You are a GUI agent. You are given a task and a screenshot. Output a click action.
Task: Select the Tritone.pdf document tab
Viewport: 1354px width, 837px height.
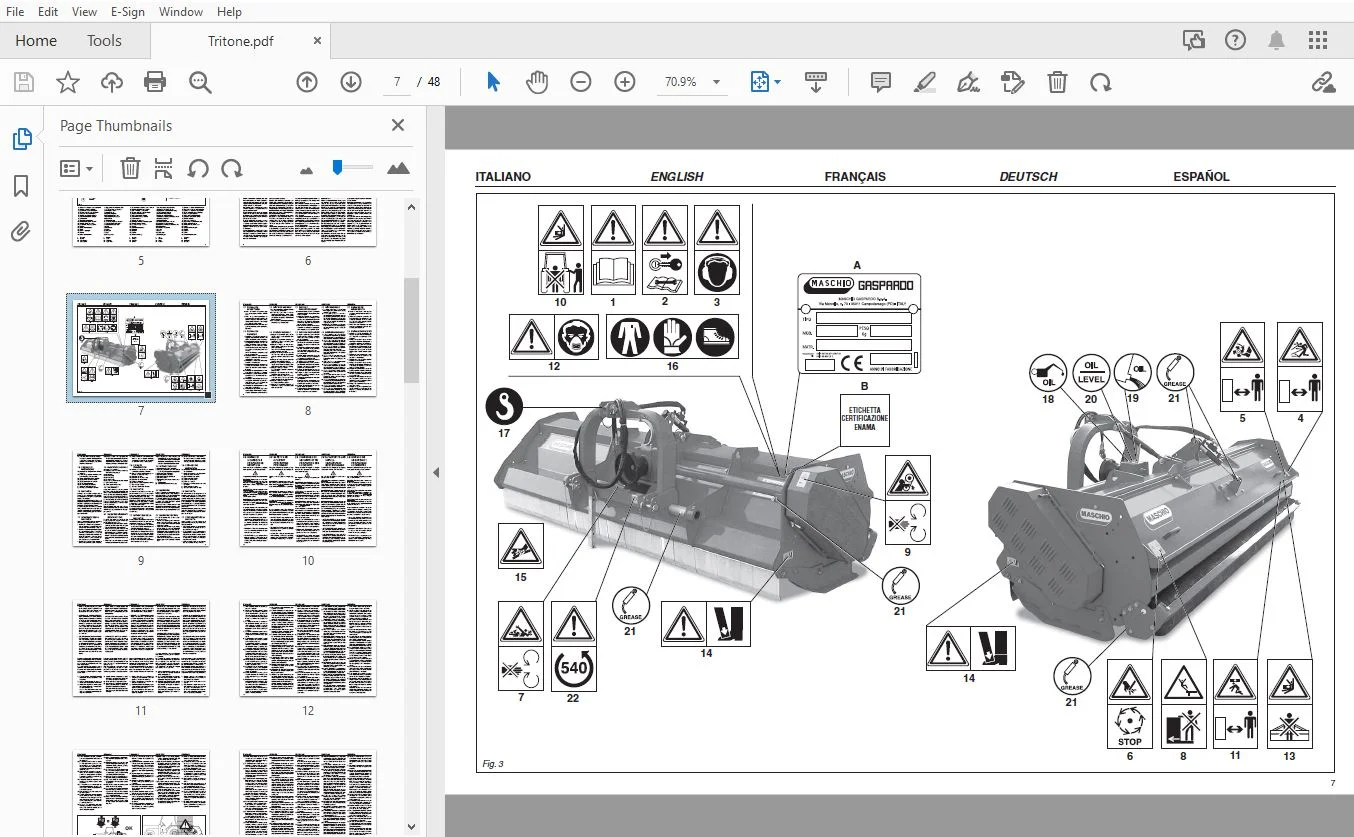[240, 41]
